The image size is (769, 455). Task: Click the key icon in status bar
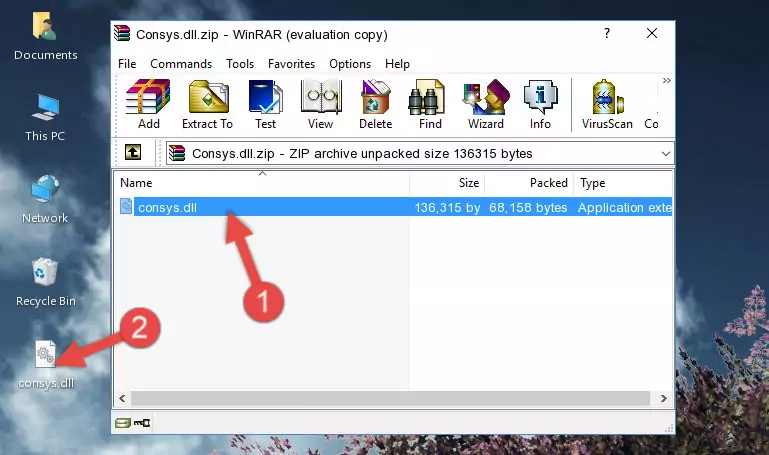click(142, 423)
